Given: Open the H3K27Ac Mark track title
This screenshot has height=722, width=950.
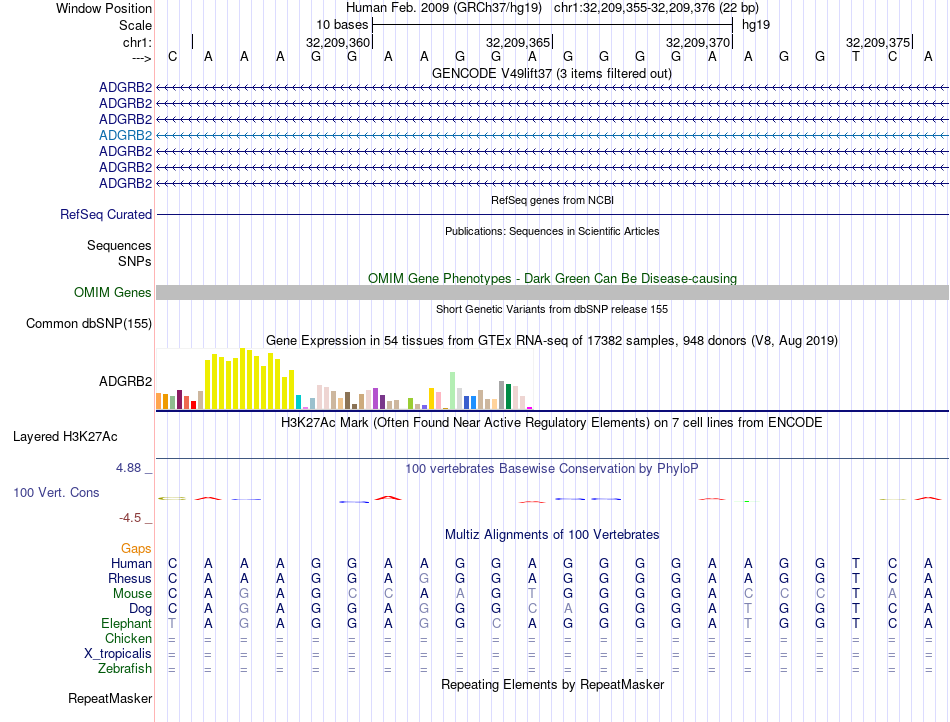Looking at the screenshot, I should point(552,422).
